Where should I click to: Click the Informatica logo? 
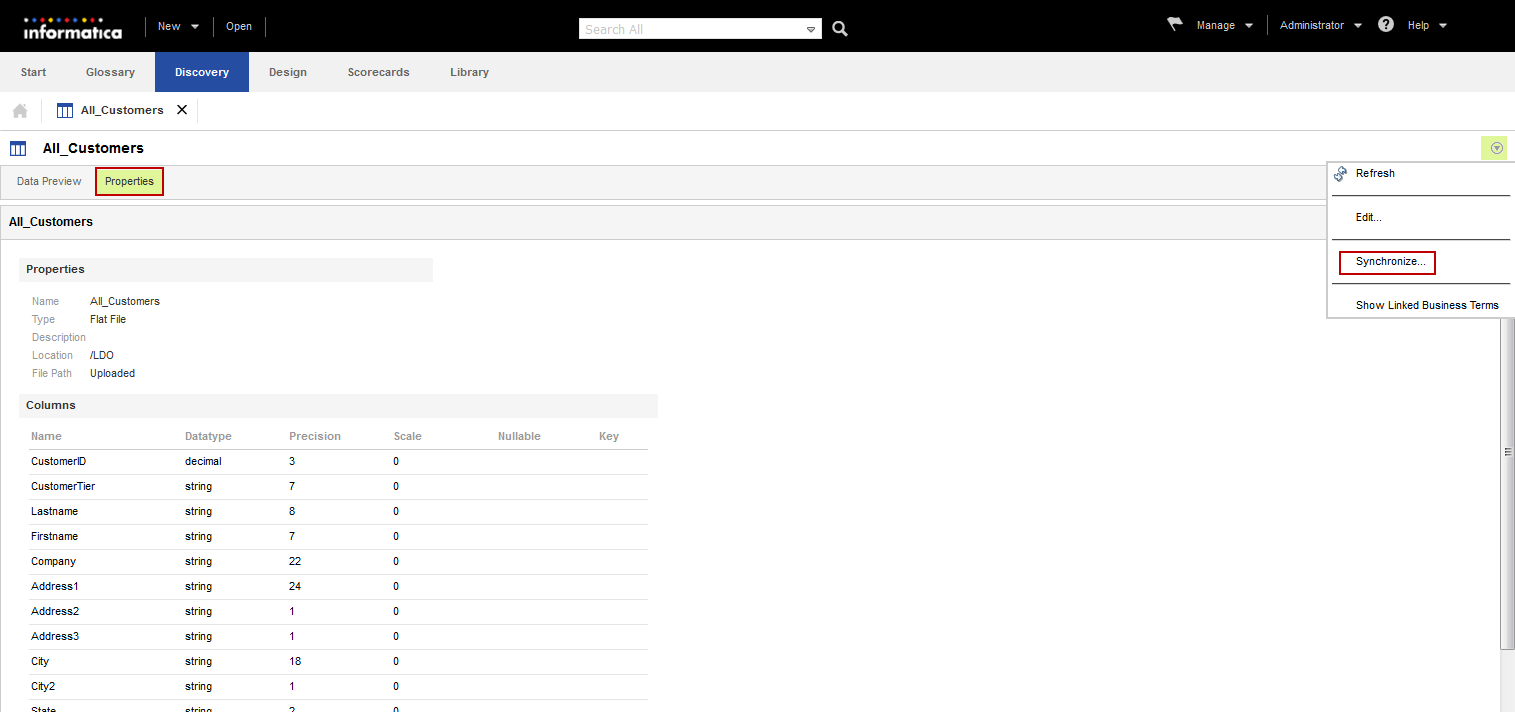tap(72, 27)
